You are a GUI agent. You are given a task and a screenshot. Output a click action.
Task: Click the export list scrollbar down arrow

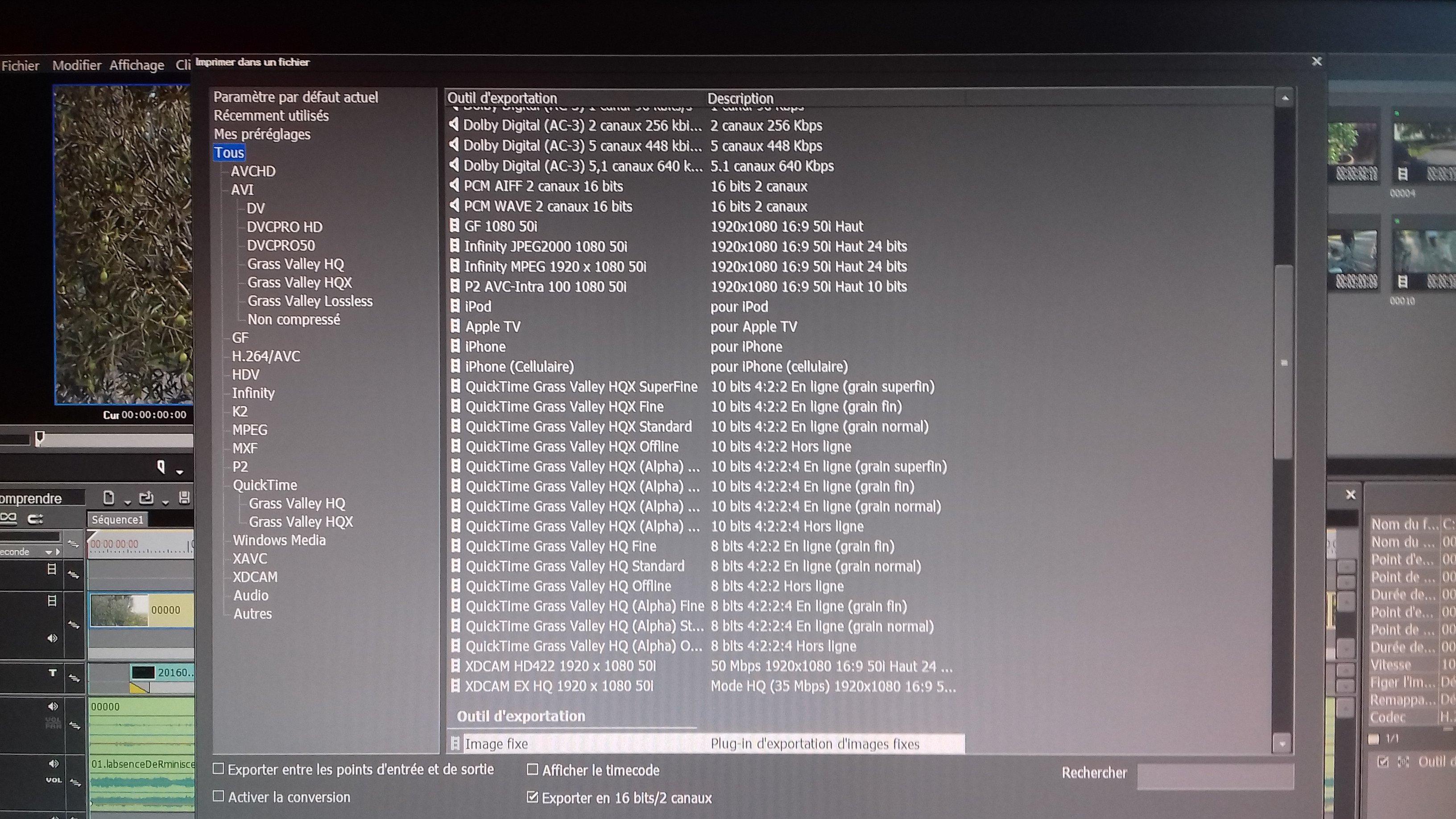(1282, 743)
